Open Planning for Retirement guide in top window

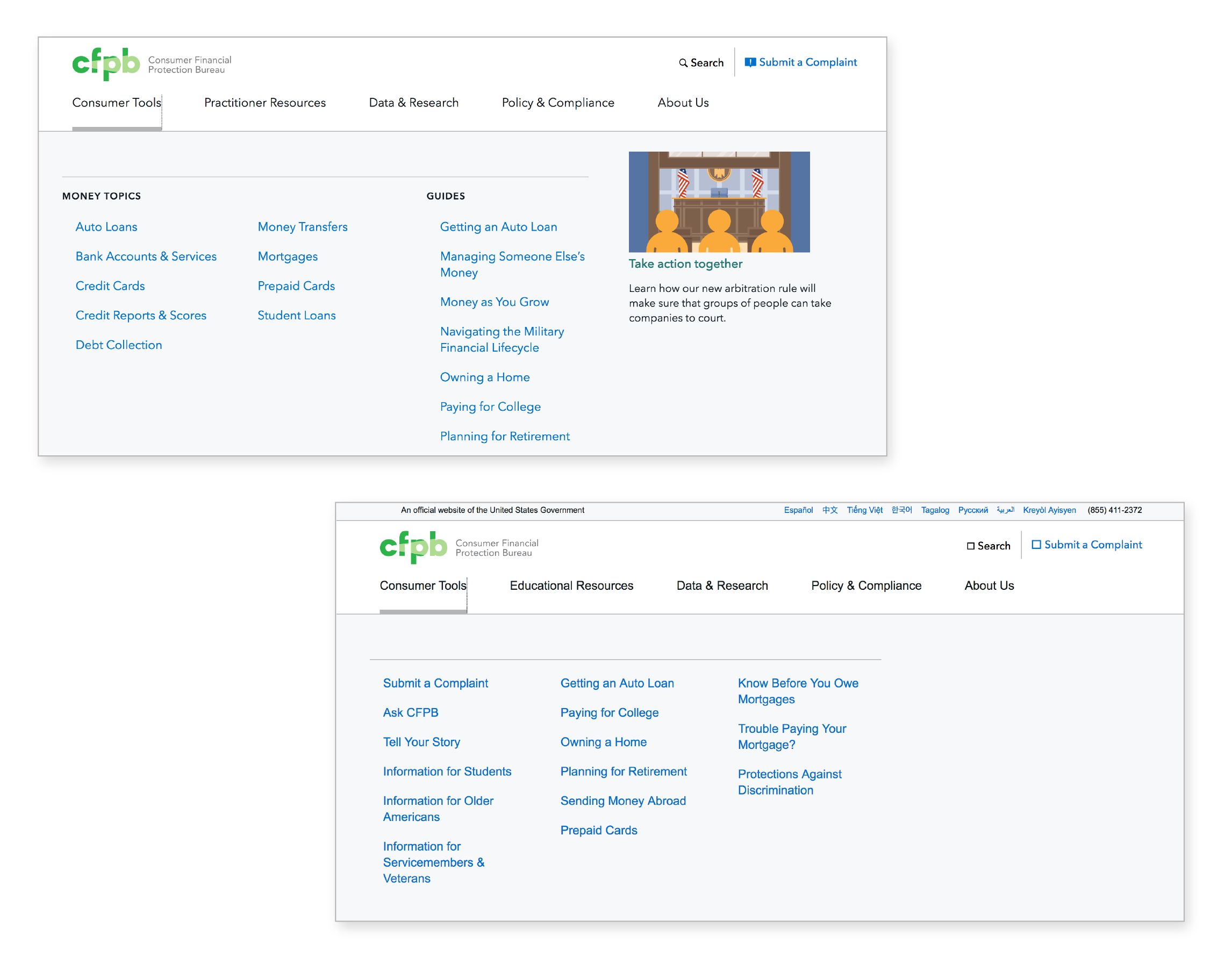click(x=505, y=436)
